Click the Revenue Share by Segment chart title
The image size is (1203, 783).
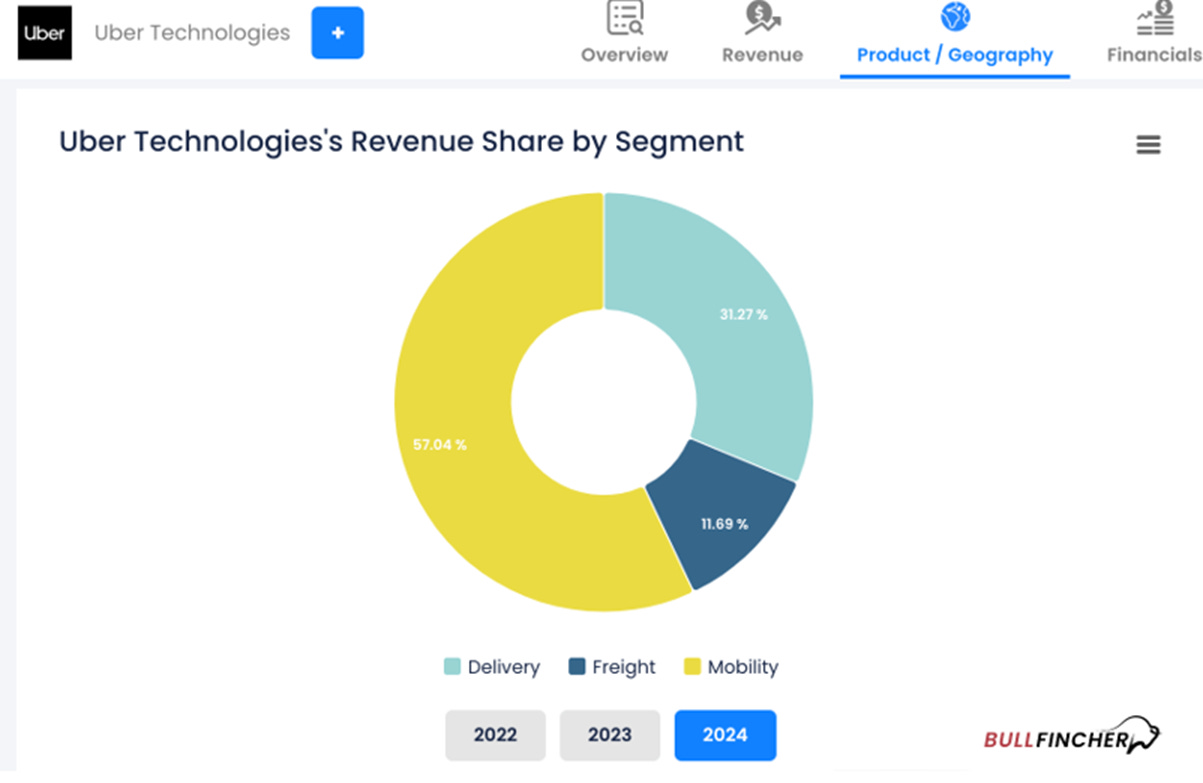[x=401, y=142]
